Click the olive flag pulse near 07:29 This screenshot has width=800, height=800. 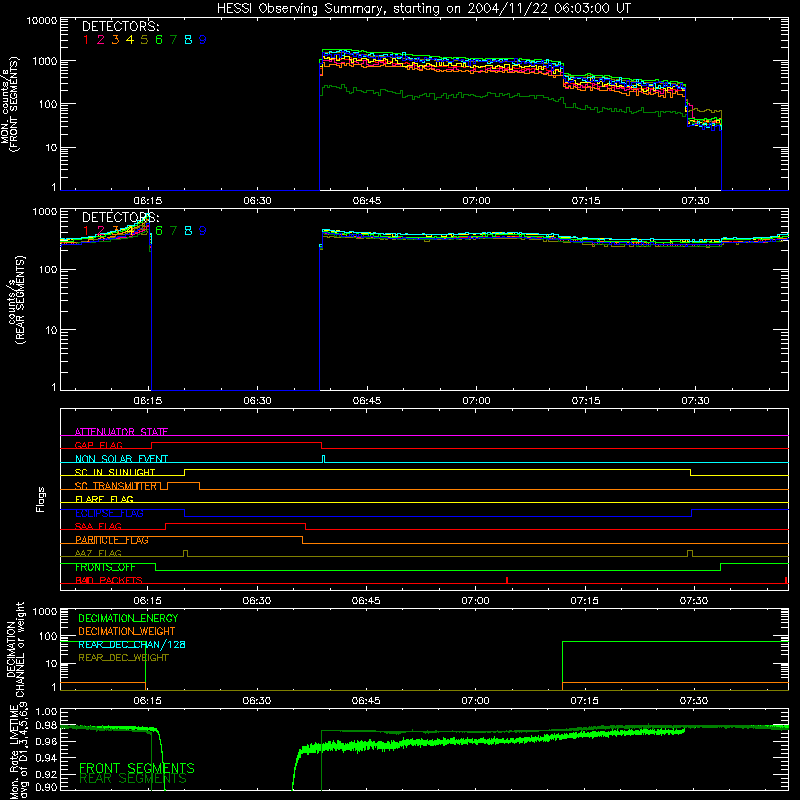tap(690, 553)
